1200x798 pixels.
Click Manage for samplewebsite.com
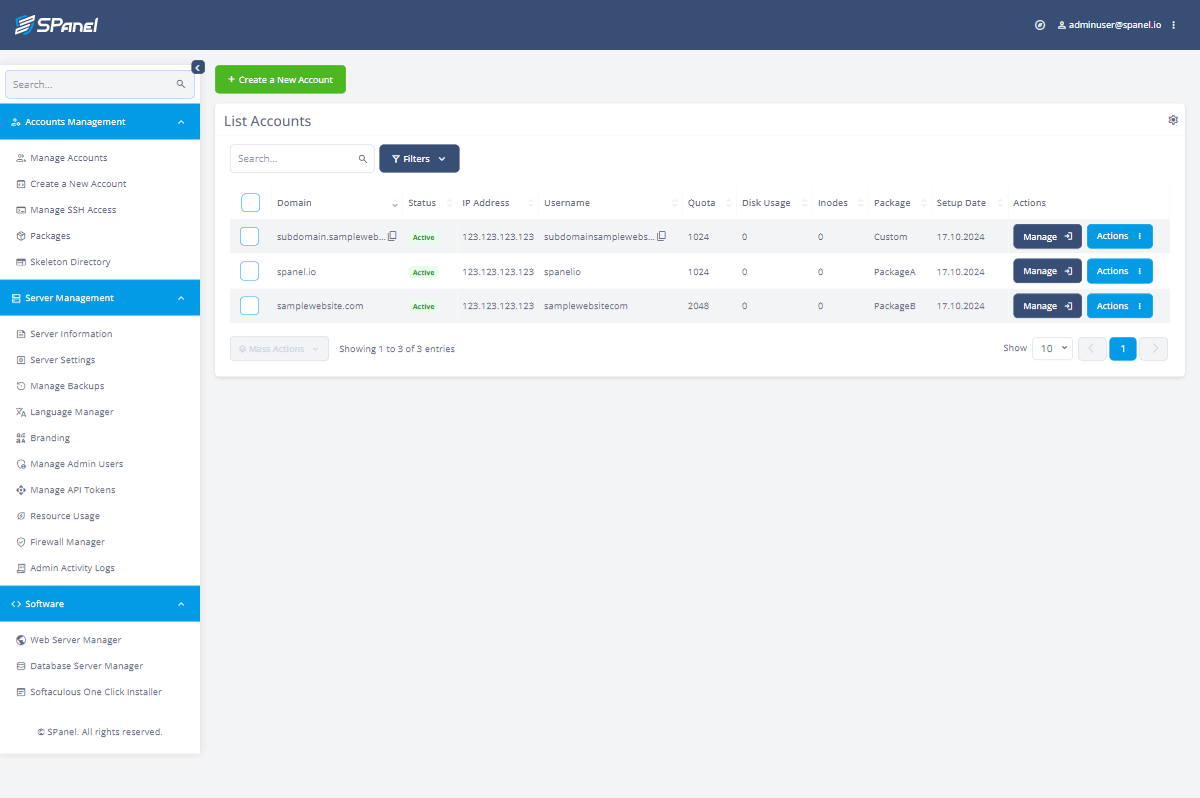pos(1047,305)
